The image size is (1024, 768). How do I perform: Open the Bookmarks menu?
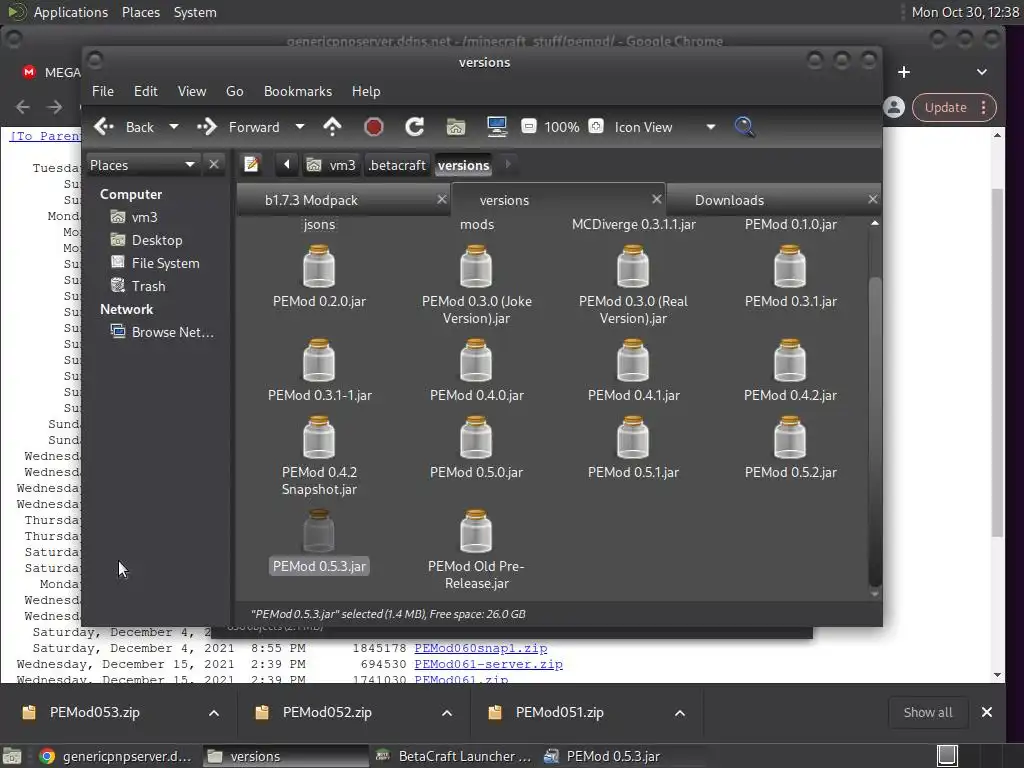298,91
